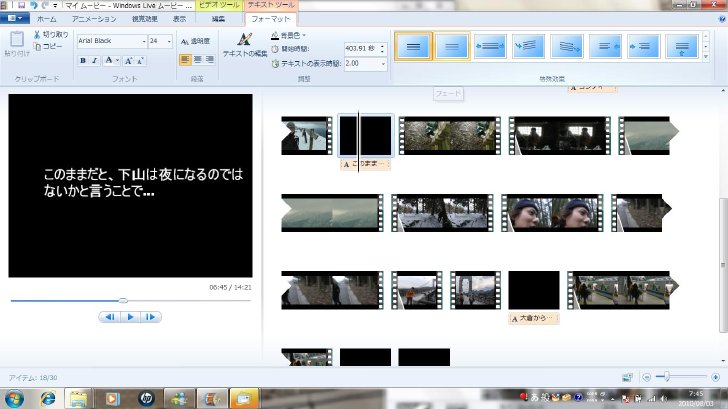The width and height of the screenshot is (728, 409).
Task: Open the quick access toolbar customize dropdown
Action: tap(55, 6)
